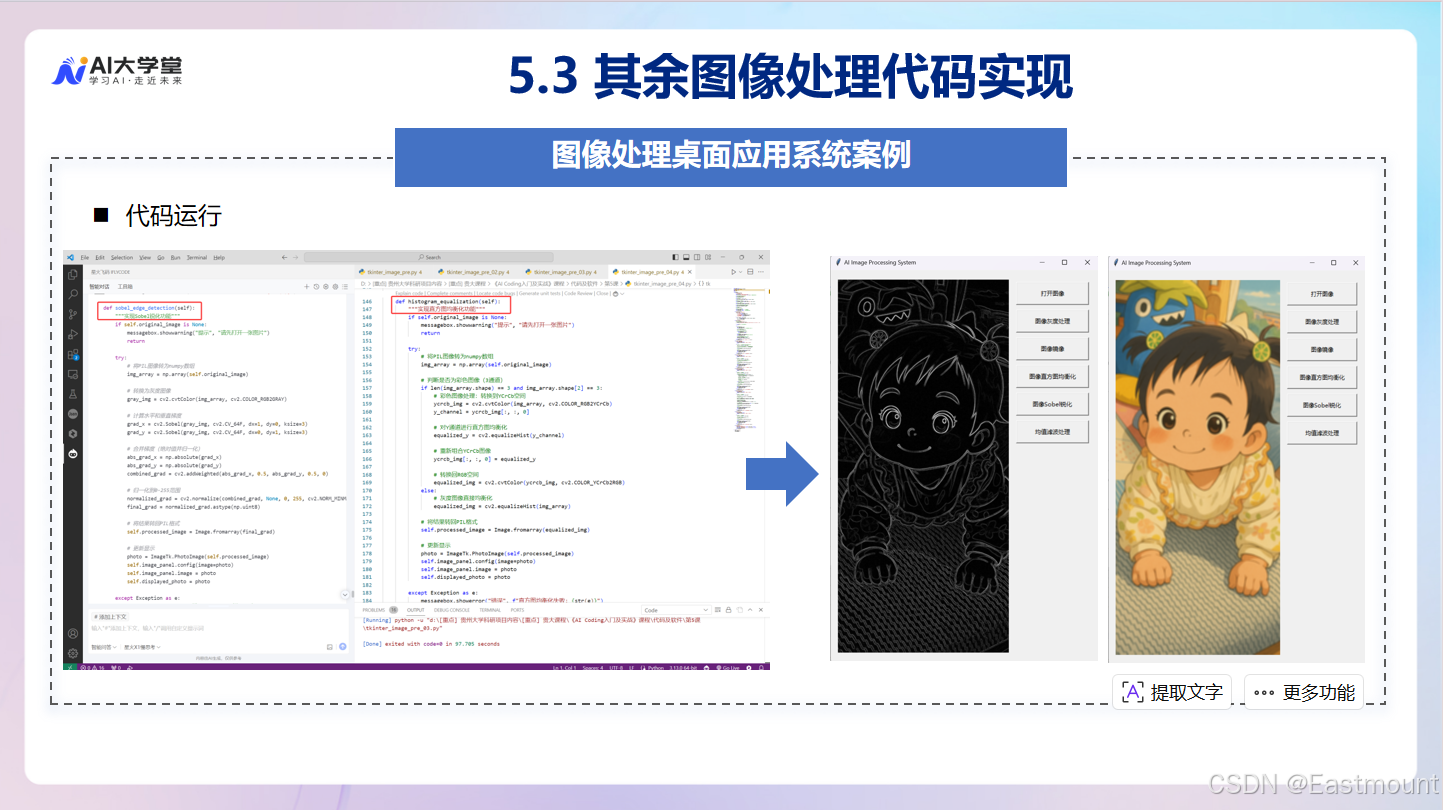Open Extensions view with badge

click(72, 354)
